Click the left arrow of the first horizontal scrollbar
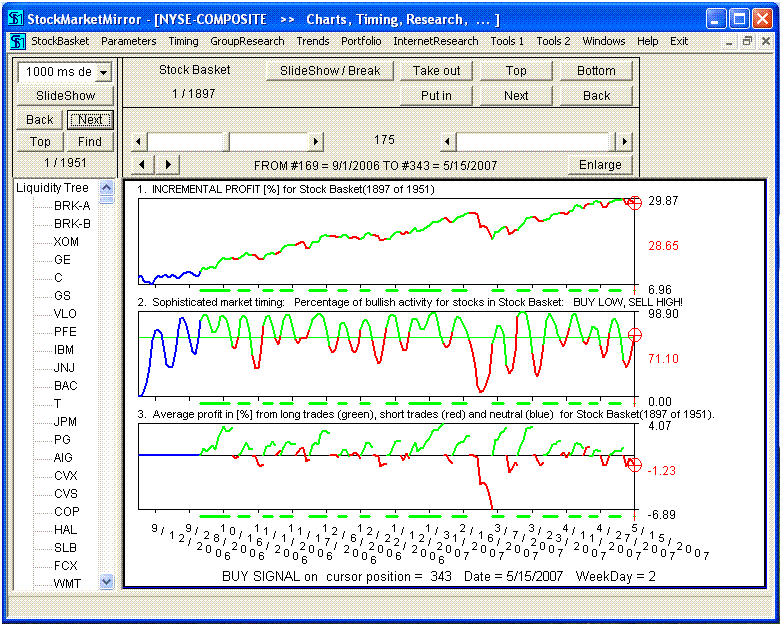 (x=138, y=142)
